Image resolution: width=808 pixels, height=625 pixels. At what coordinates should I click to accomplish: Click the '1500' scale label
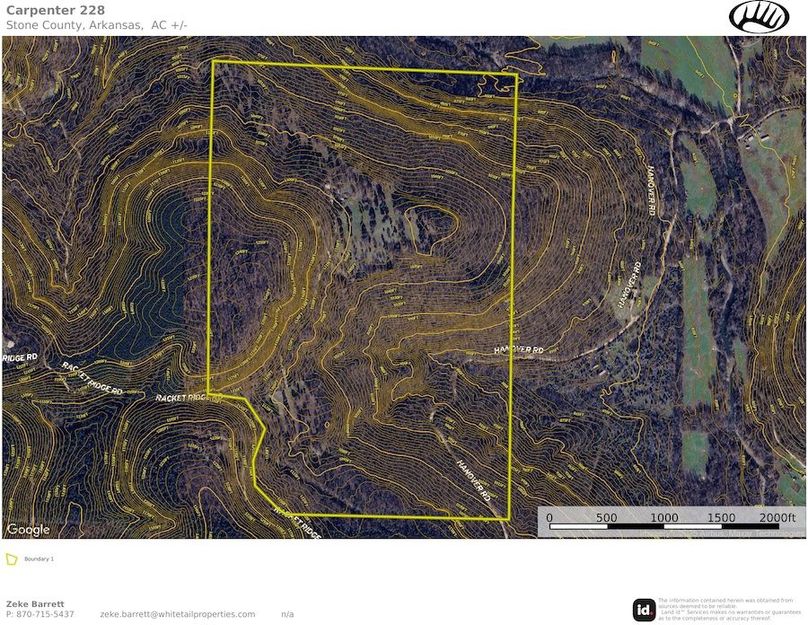coord(721,517)
